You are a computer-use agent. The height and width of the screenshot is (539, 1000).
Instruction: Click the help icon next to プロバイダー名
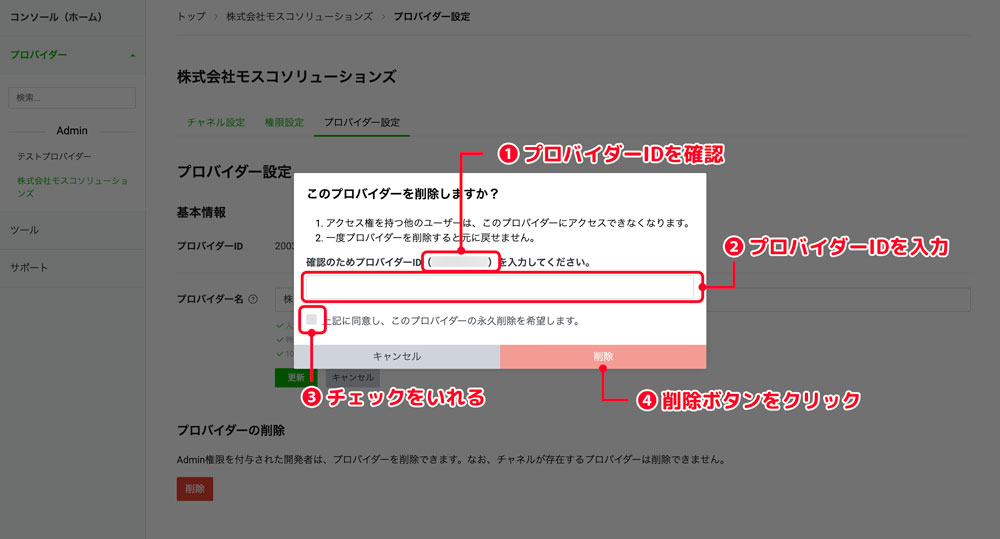click(x=253, y=299)
